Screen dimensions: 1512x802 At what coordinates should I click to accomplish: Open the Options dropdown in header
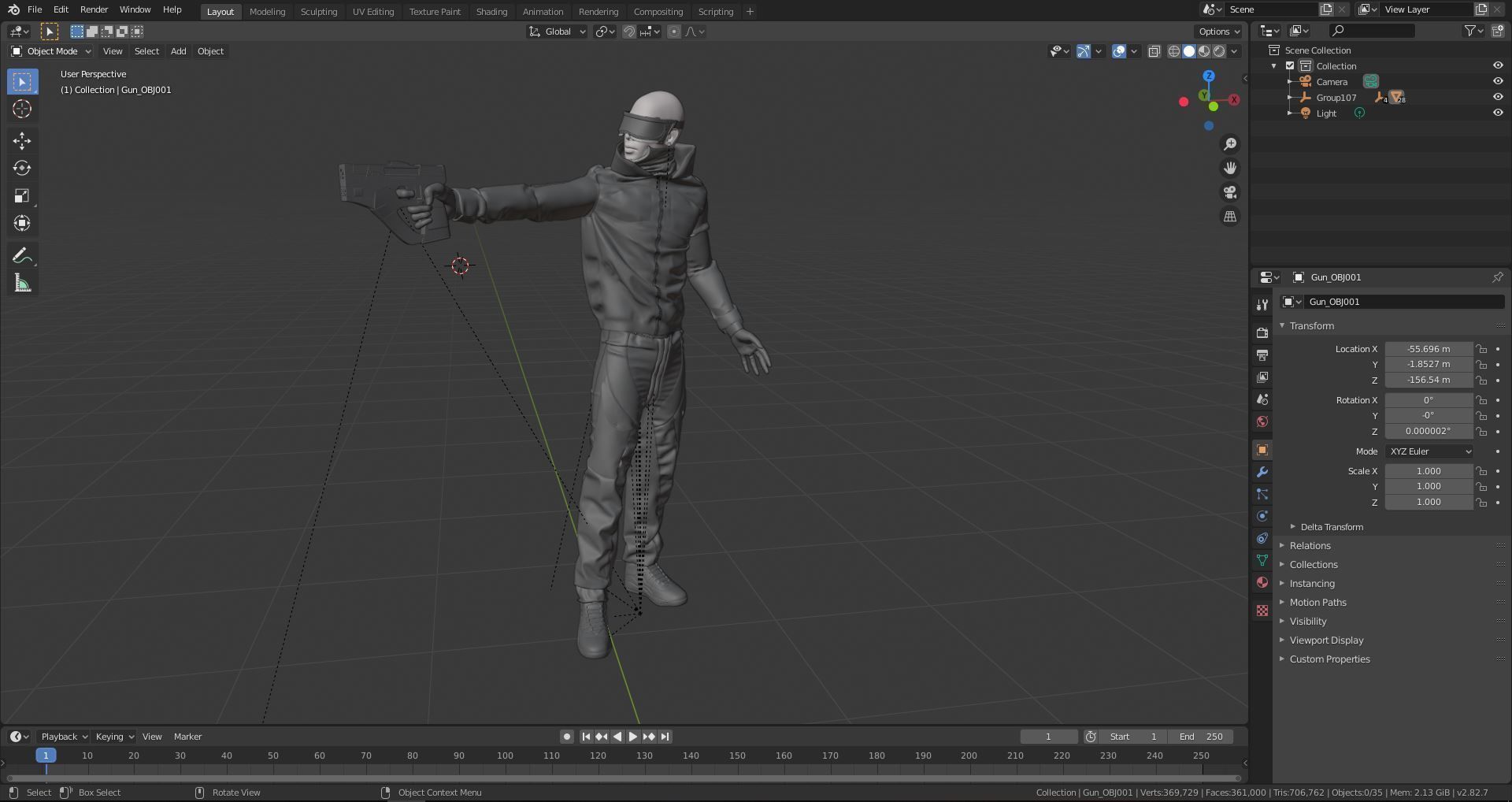pyautogui.click(x=1218, y=32)
